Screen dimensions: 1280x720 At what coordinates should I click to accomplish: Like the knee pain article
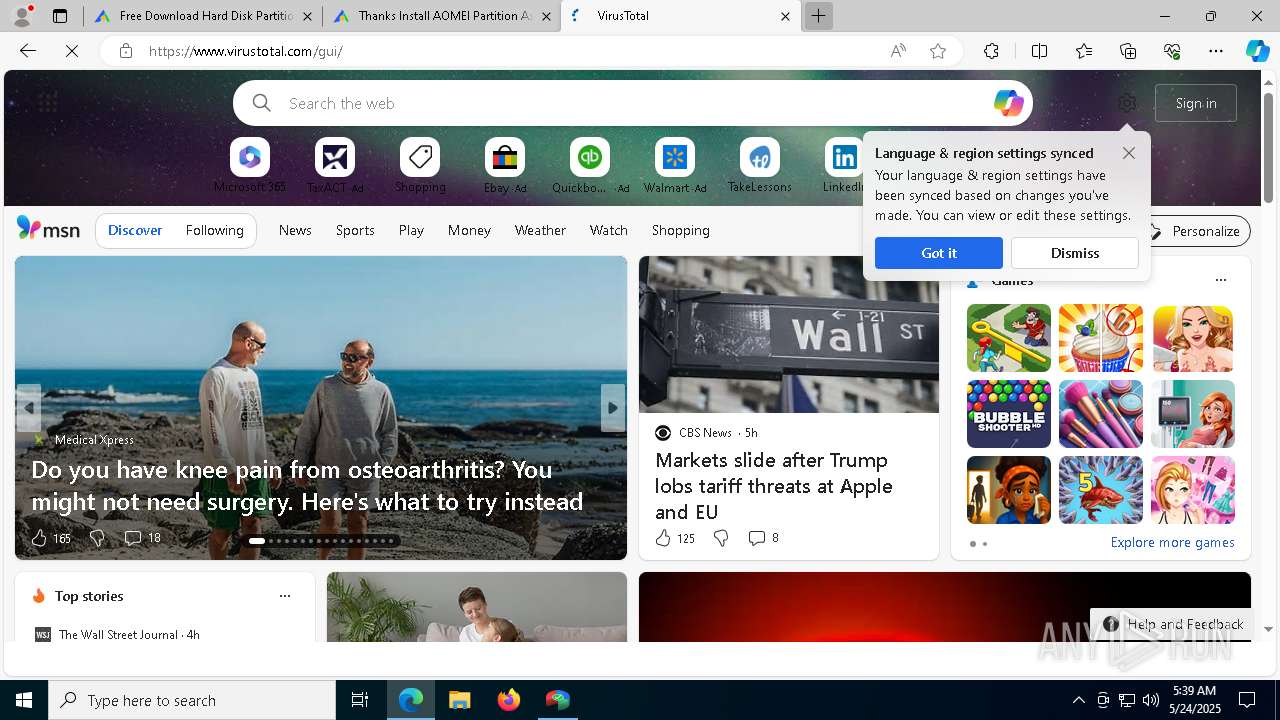[39, 538]
